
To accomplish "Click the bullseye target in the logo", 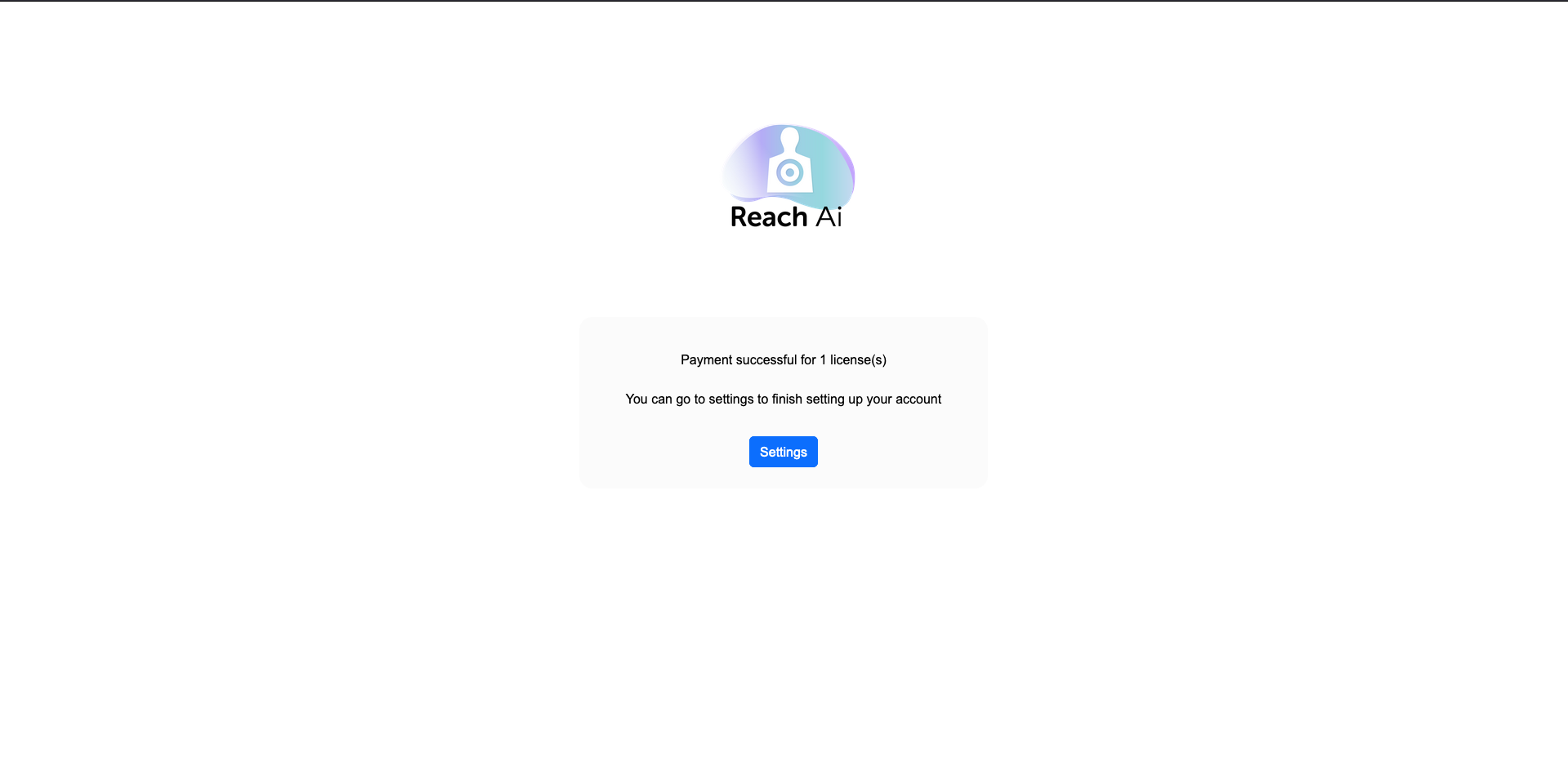I will 789,172.
